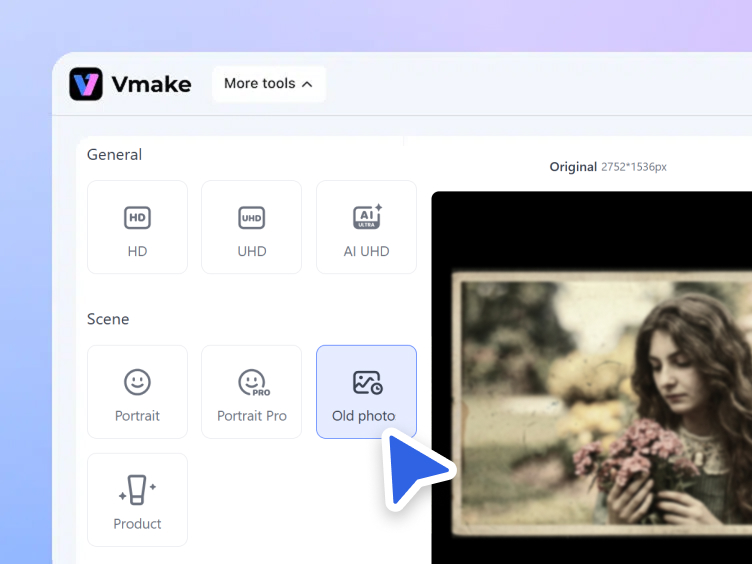Click the Vmake logo icon

click(86, 84)
